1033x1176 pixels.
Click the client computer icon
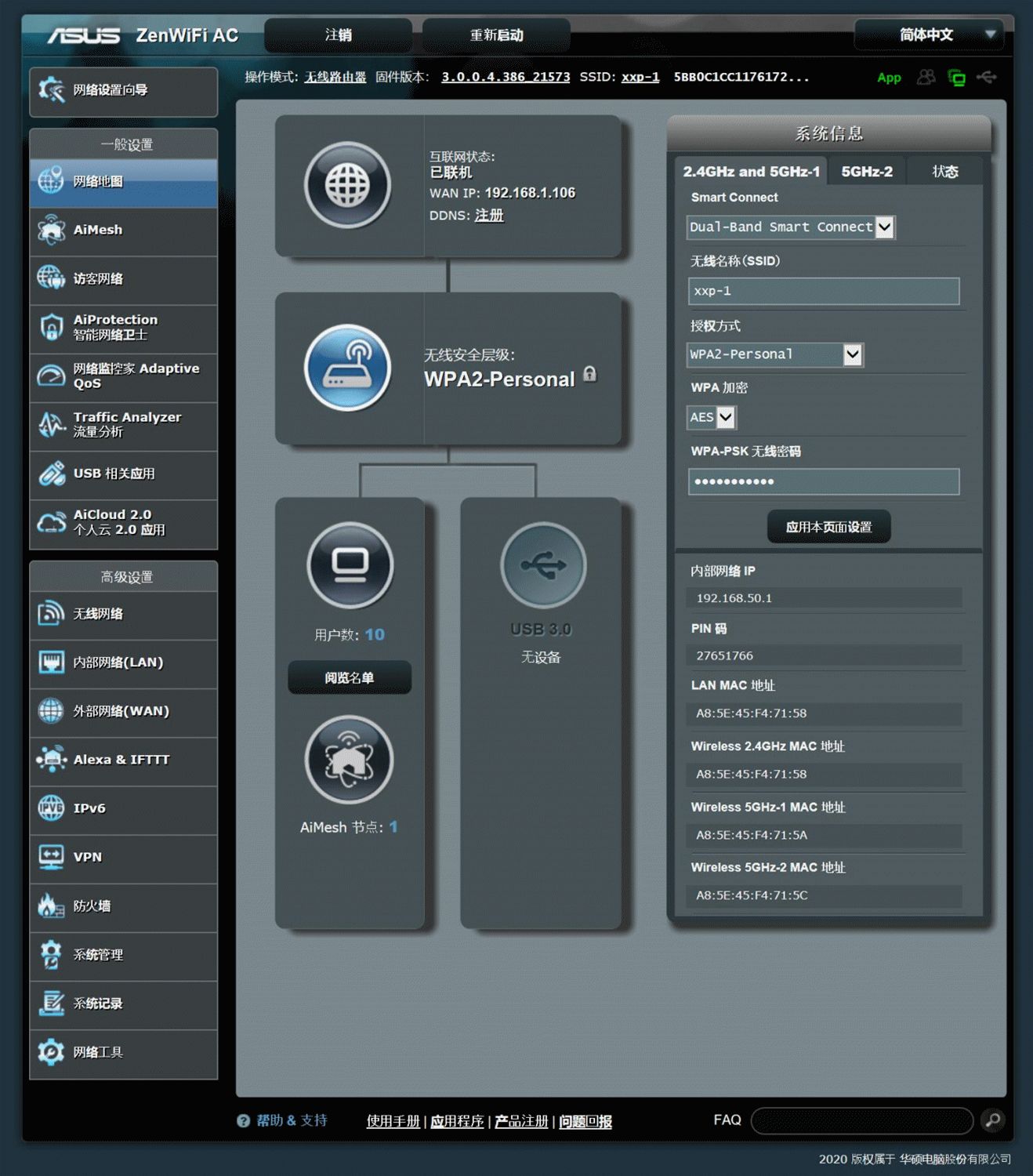tap(350, 565)
